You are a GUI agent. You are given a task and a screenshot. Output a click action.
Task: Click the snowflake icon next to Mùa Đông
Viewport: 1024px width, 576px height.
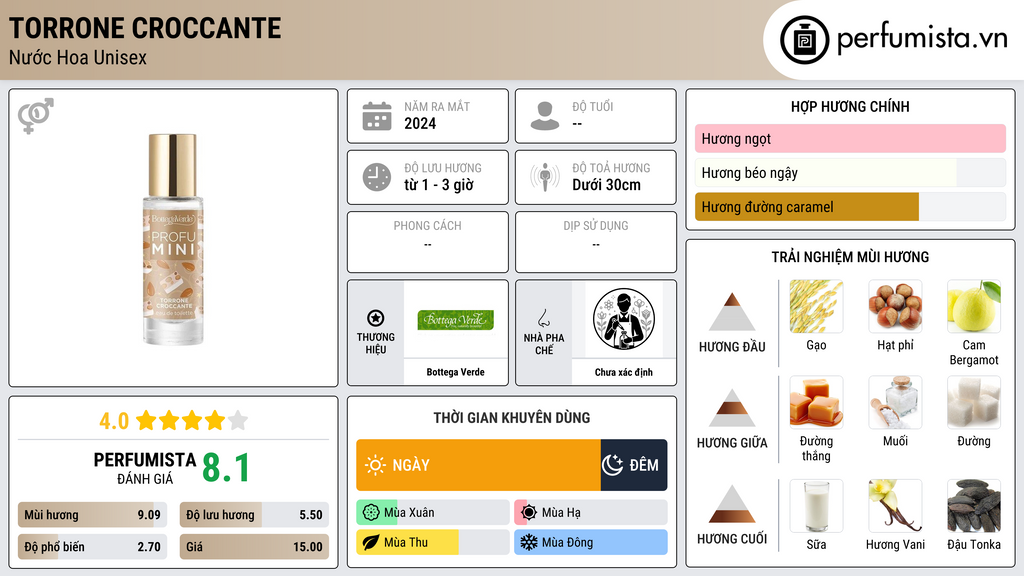(x=529, y=542)
